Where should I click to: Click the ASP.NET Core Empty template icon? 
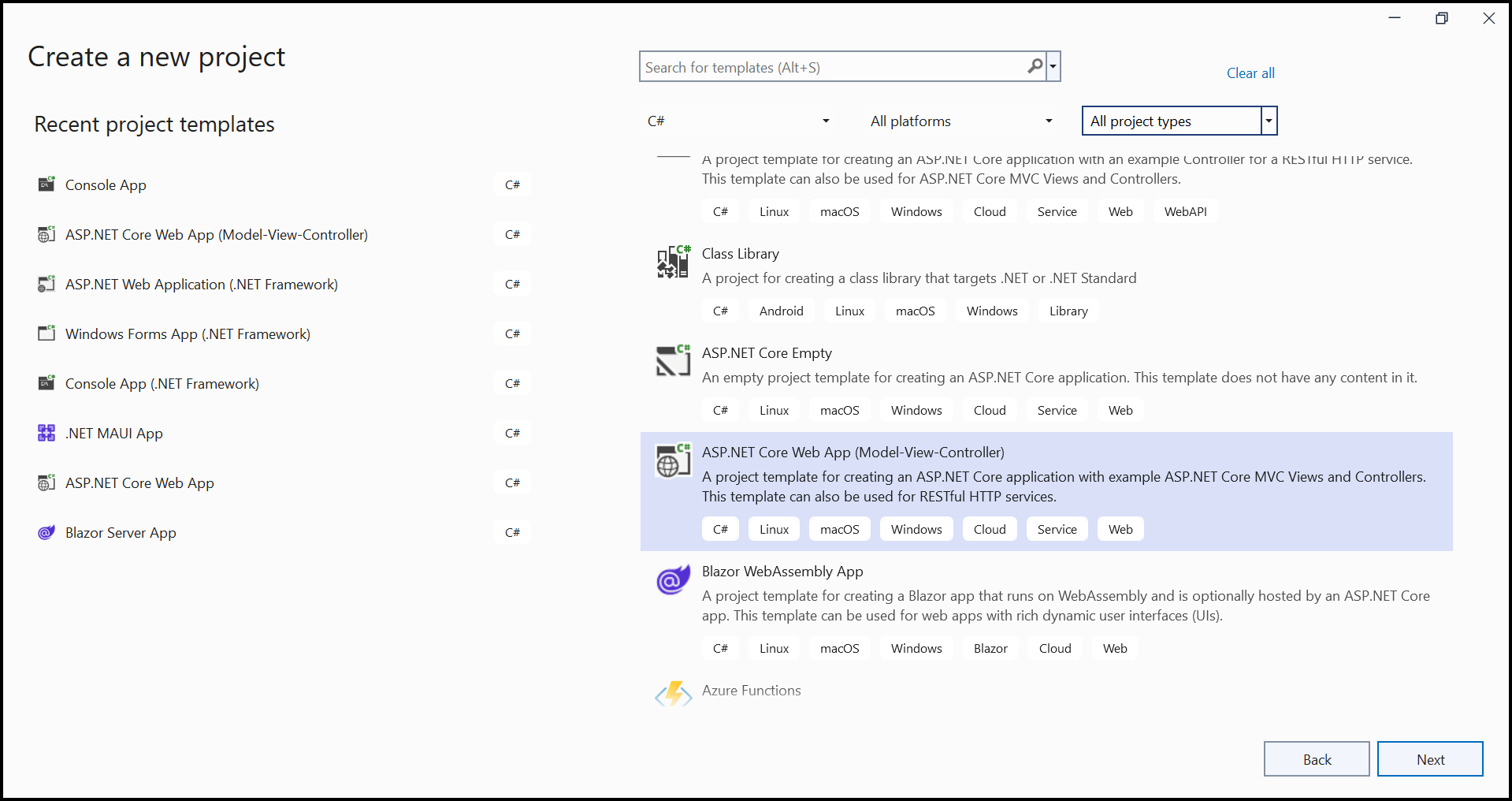tap(673, 361)
